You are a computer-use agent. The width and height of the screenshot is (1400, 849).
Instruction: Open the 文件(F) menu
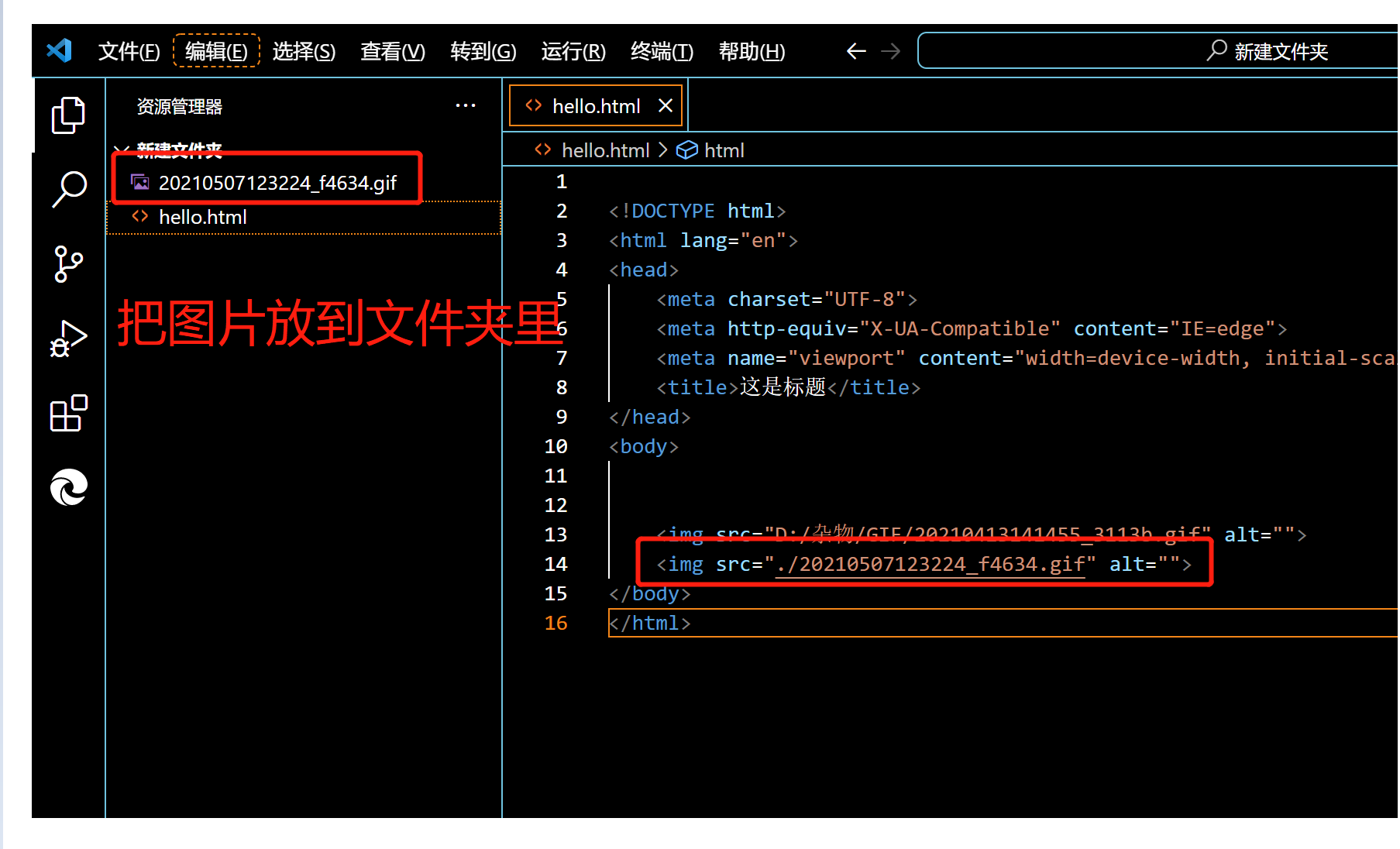pos(129,51)
